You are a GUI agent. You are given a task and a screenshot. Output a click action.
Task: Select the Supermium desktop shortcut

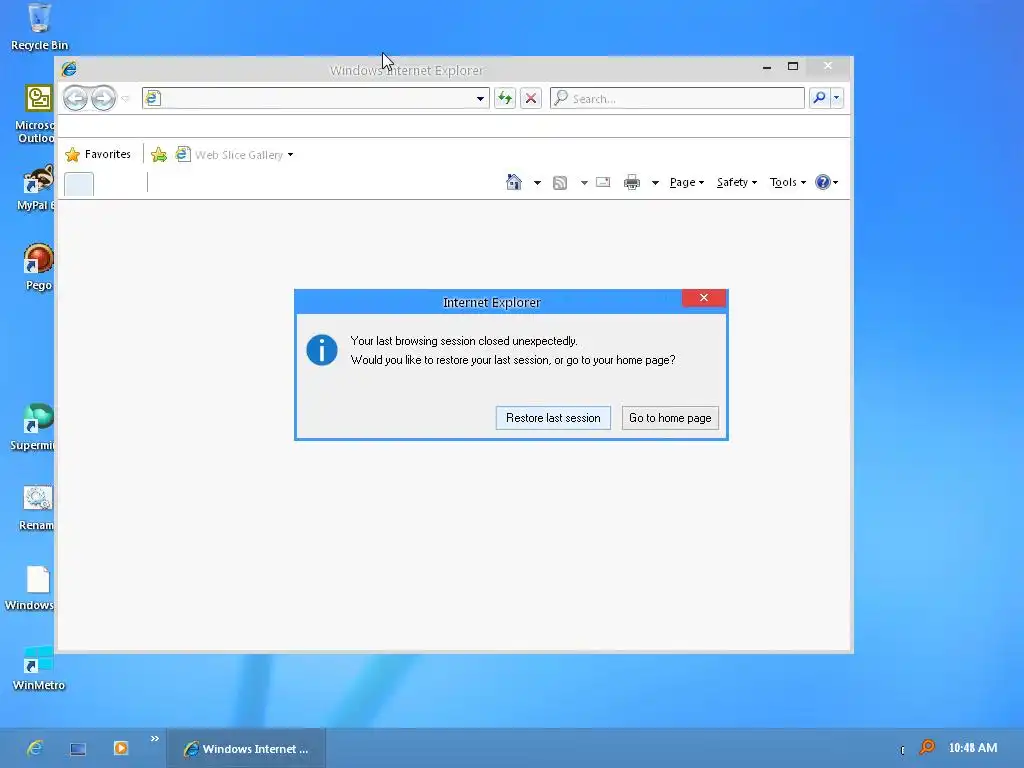click(33, 427)
